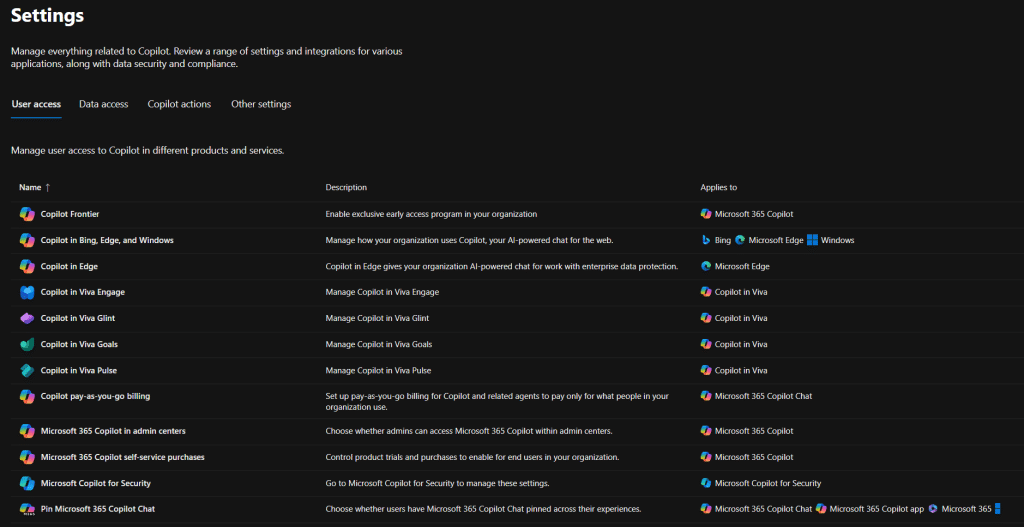The width and height of the screenshot is (1024, 527).
Task: Click the Description column header
Action: tap(346, 187)
